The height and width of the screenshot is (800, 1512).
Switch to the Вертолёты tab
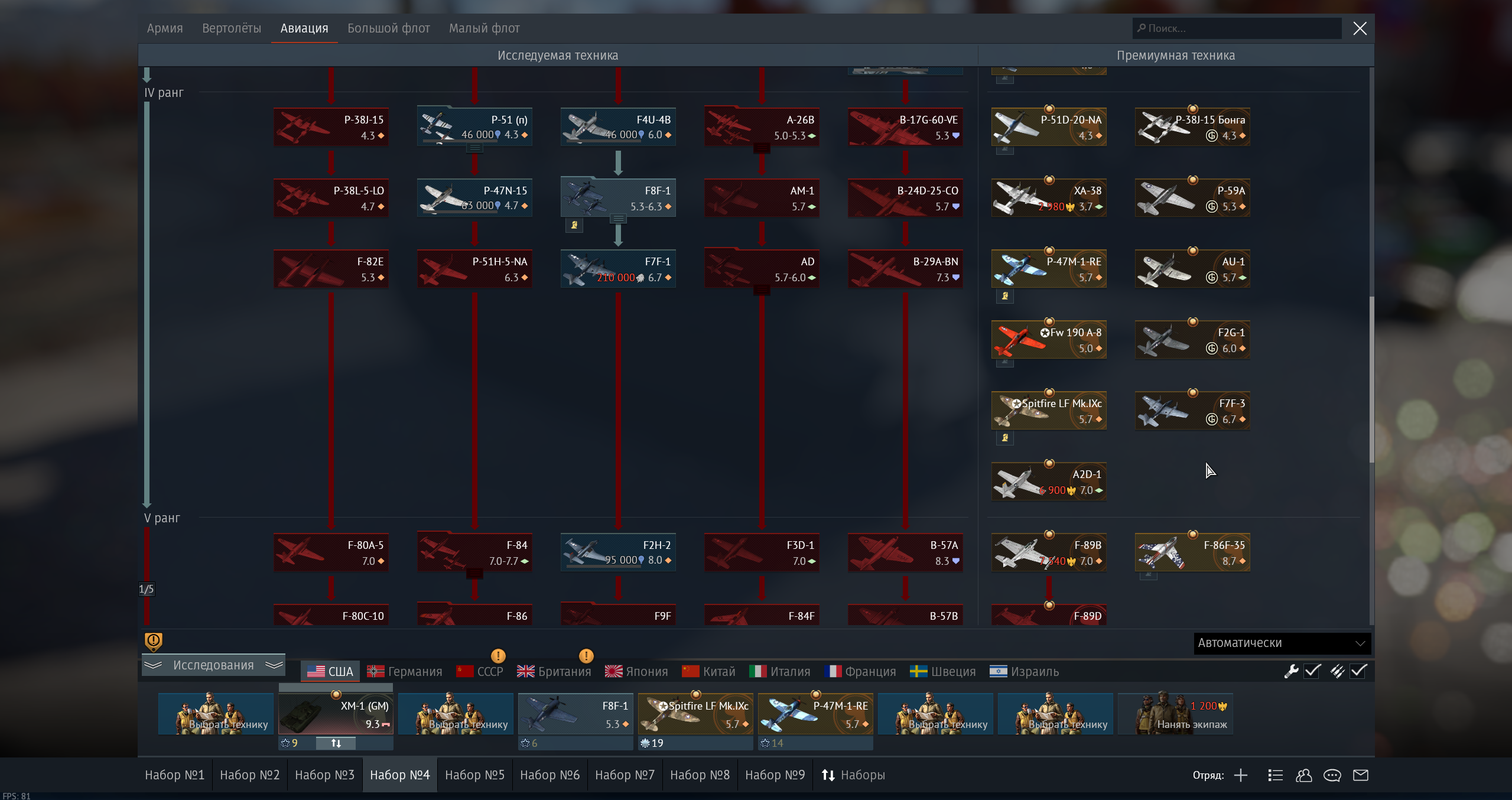point(232,28)
